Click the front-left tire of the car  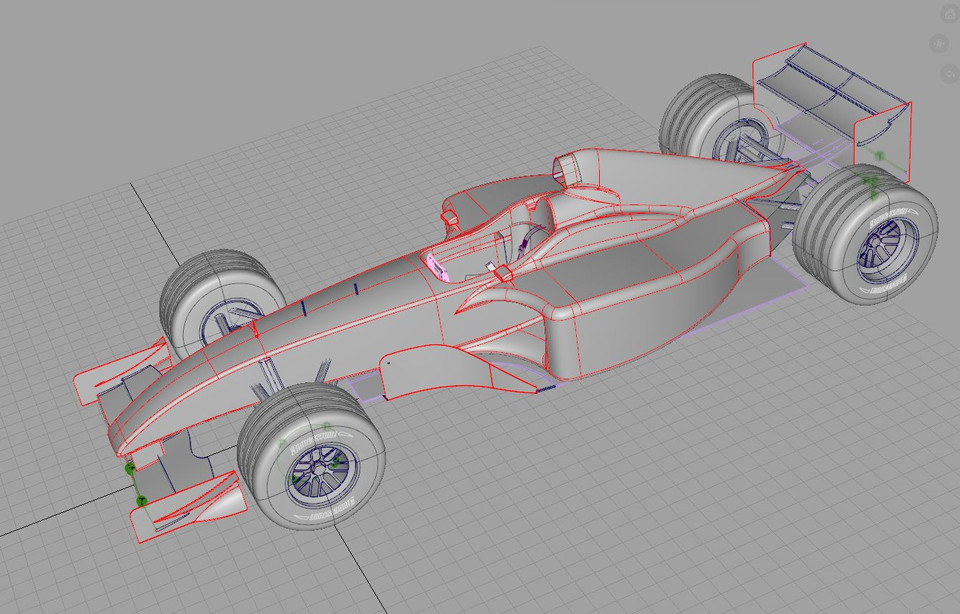pyautogui.click(x=215, y=300)
